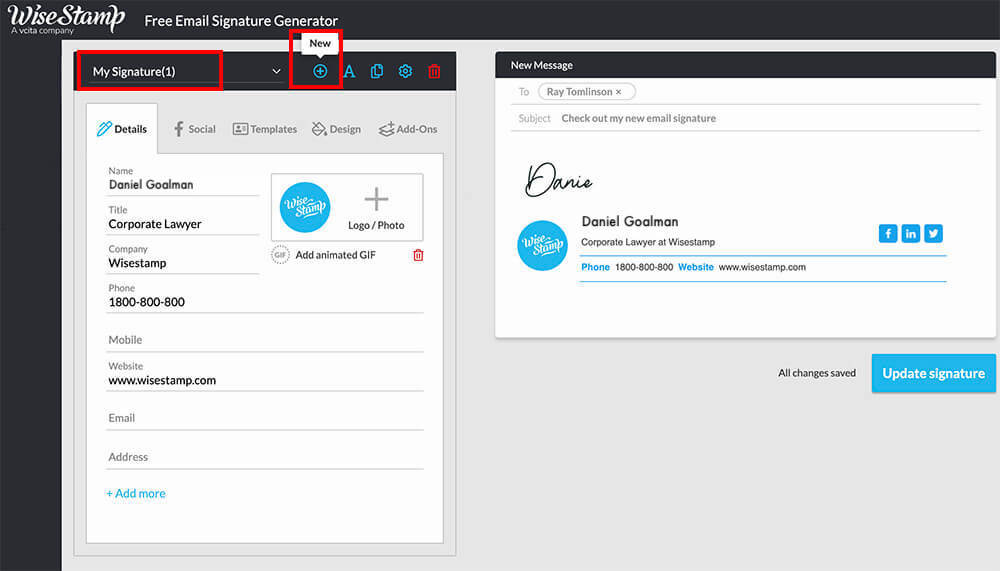Click the plus to add Logo / Photo

click(x=376, y=199)
